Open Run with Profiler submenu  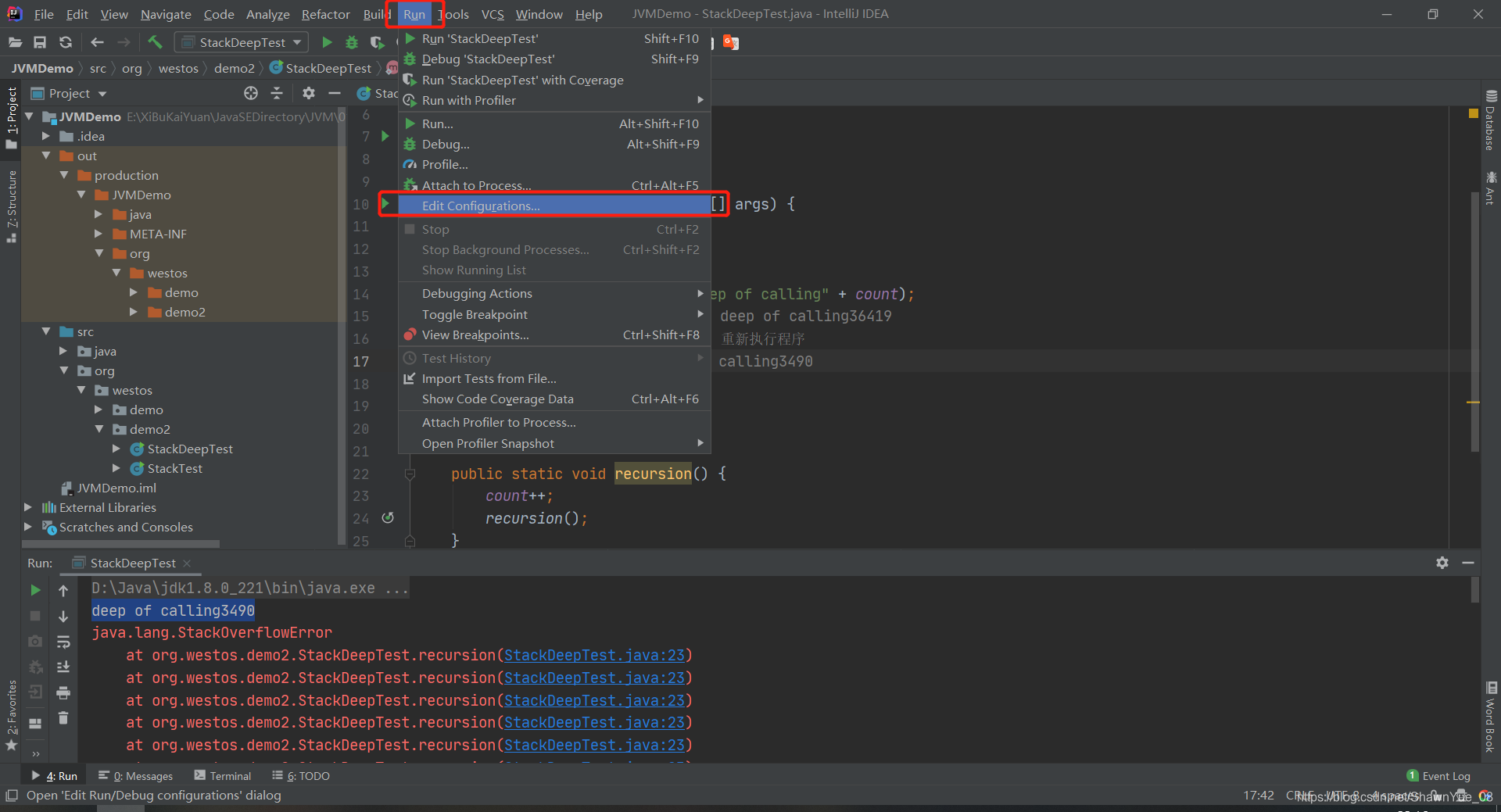(554, 100)
